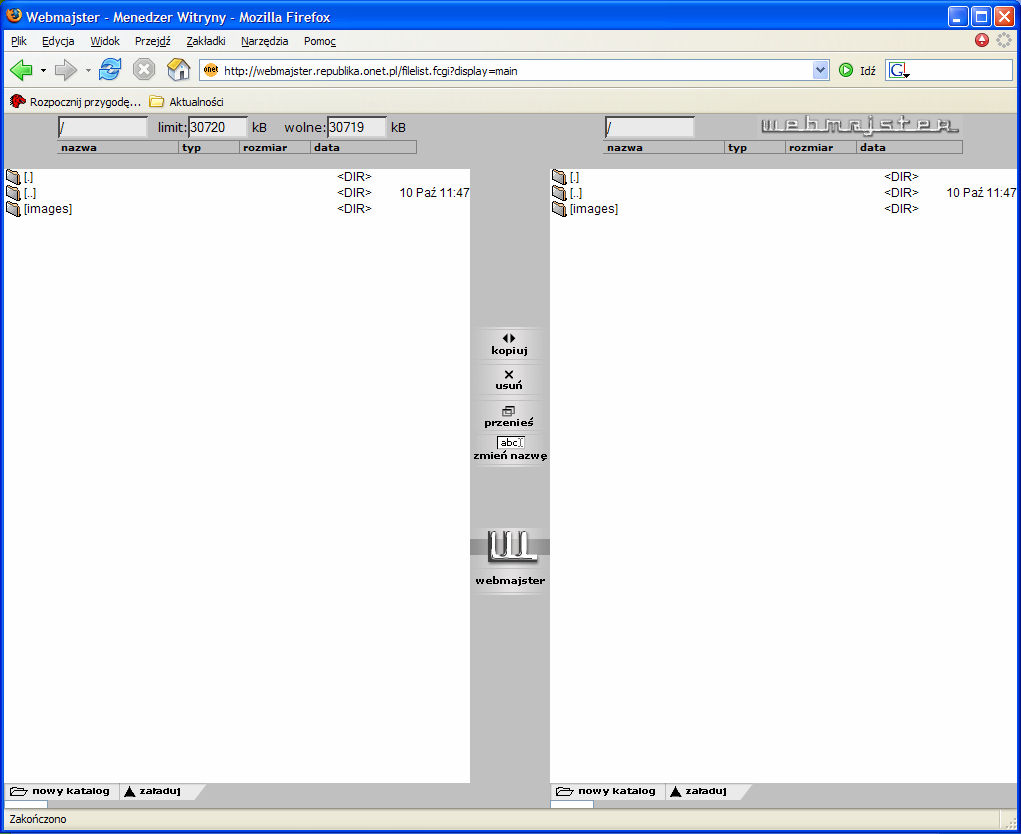Maximize the Firefox window
This screenshot has height=834, width=1021.
coord(981,17)
